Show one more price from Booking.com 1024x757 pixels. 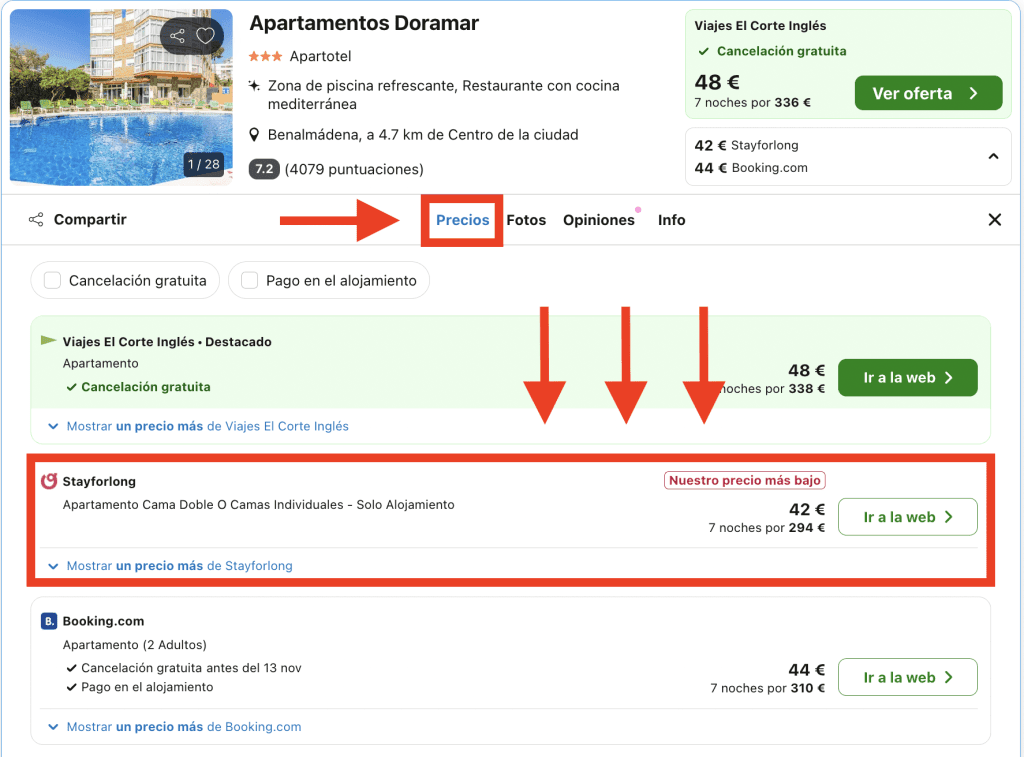coord(176,727)
